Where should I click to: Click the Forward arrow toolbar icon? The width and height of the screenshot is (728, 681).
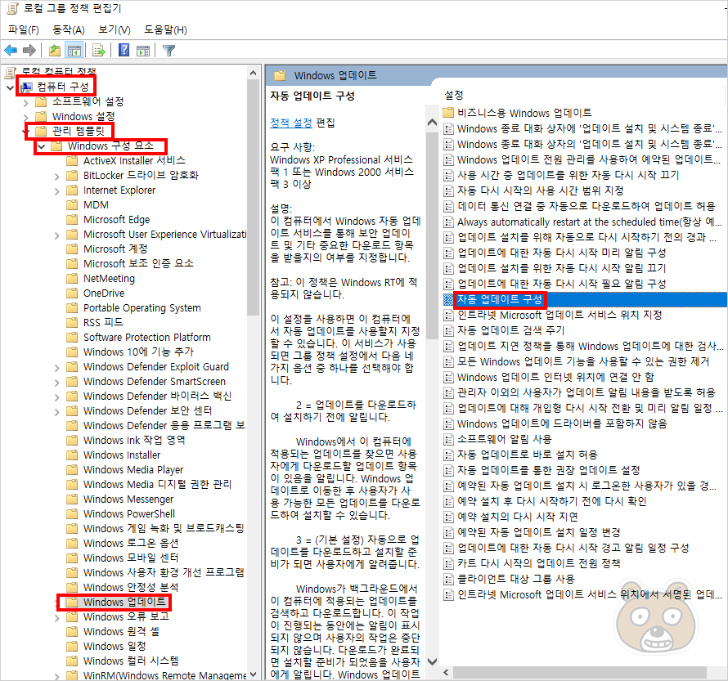tap(29, 50)
